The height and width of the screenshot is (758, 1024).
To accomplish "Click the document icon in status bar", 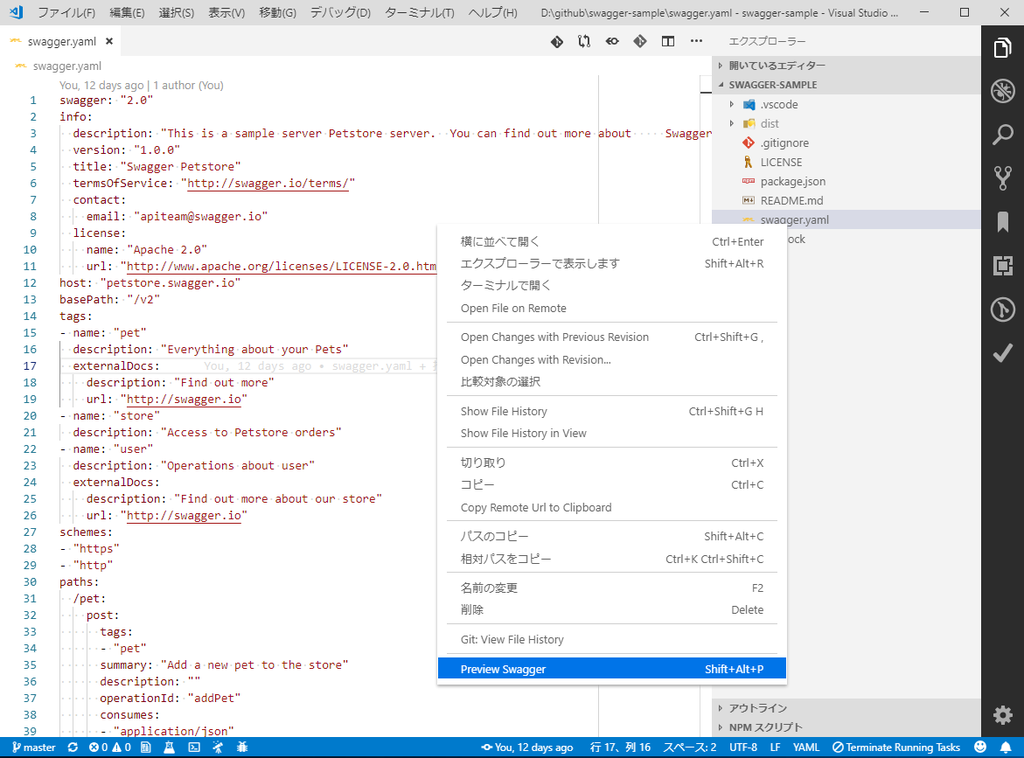I will tap(146, 747).
